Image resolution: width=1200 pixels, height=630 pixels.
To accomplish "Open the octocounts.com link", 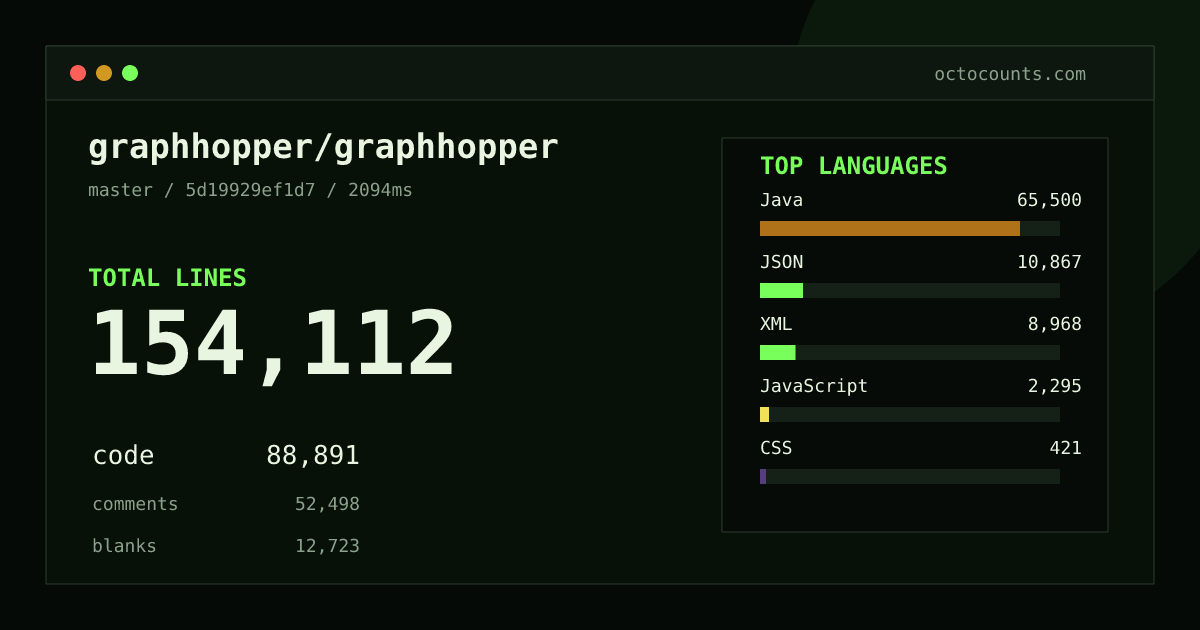I will click(x=1010, y=74).
